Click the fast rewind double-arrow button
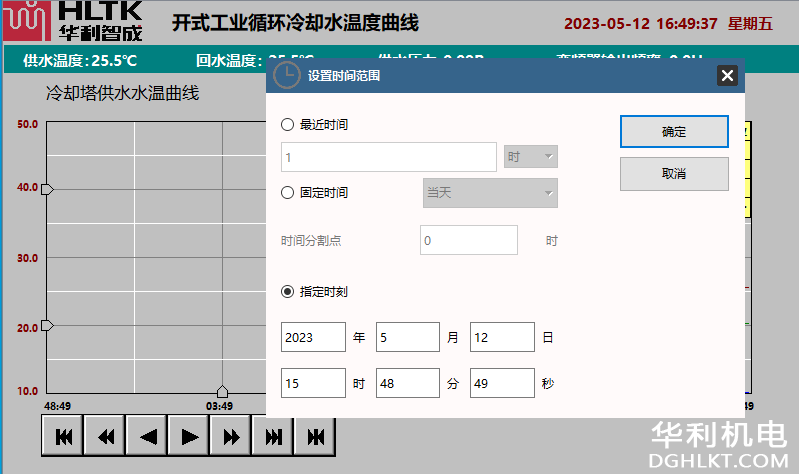The image size is (799, 474). 105,436
